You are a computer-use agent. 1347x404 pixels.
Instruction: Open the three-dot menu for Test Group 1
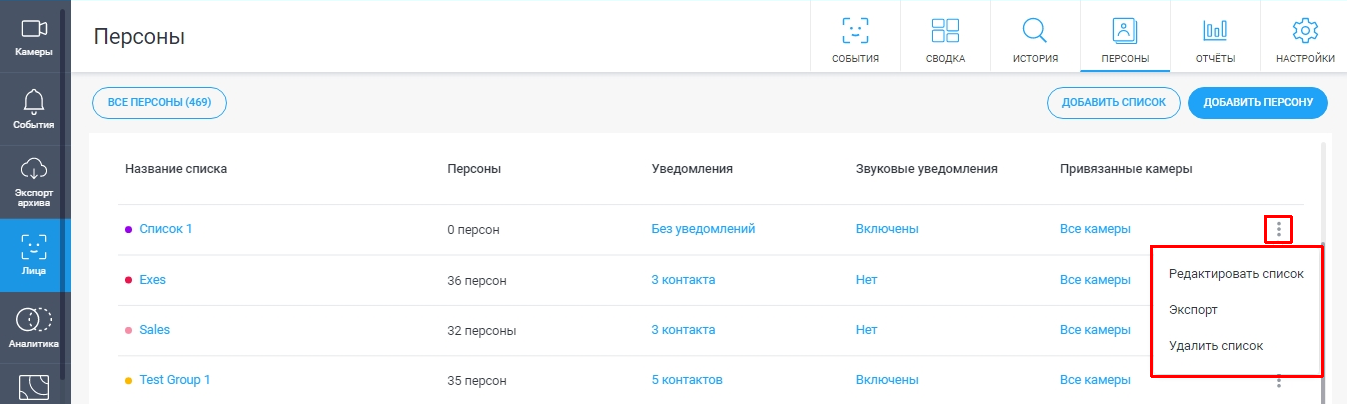[x=1278, y=380]
